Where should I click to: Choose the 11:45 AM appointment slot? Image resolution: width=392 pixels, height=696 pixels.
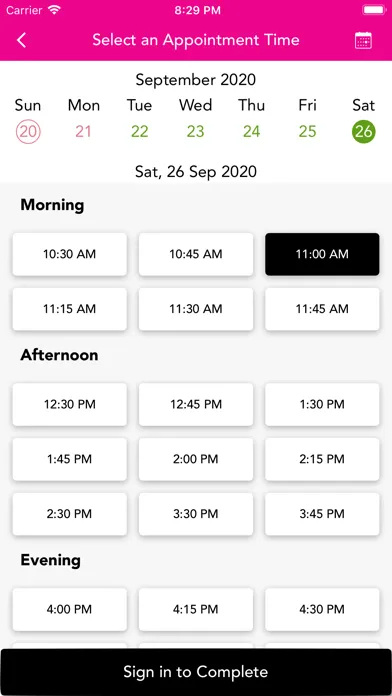tap(322, 309)
